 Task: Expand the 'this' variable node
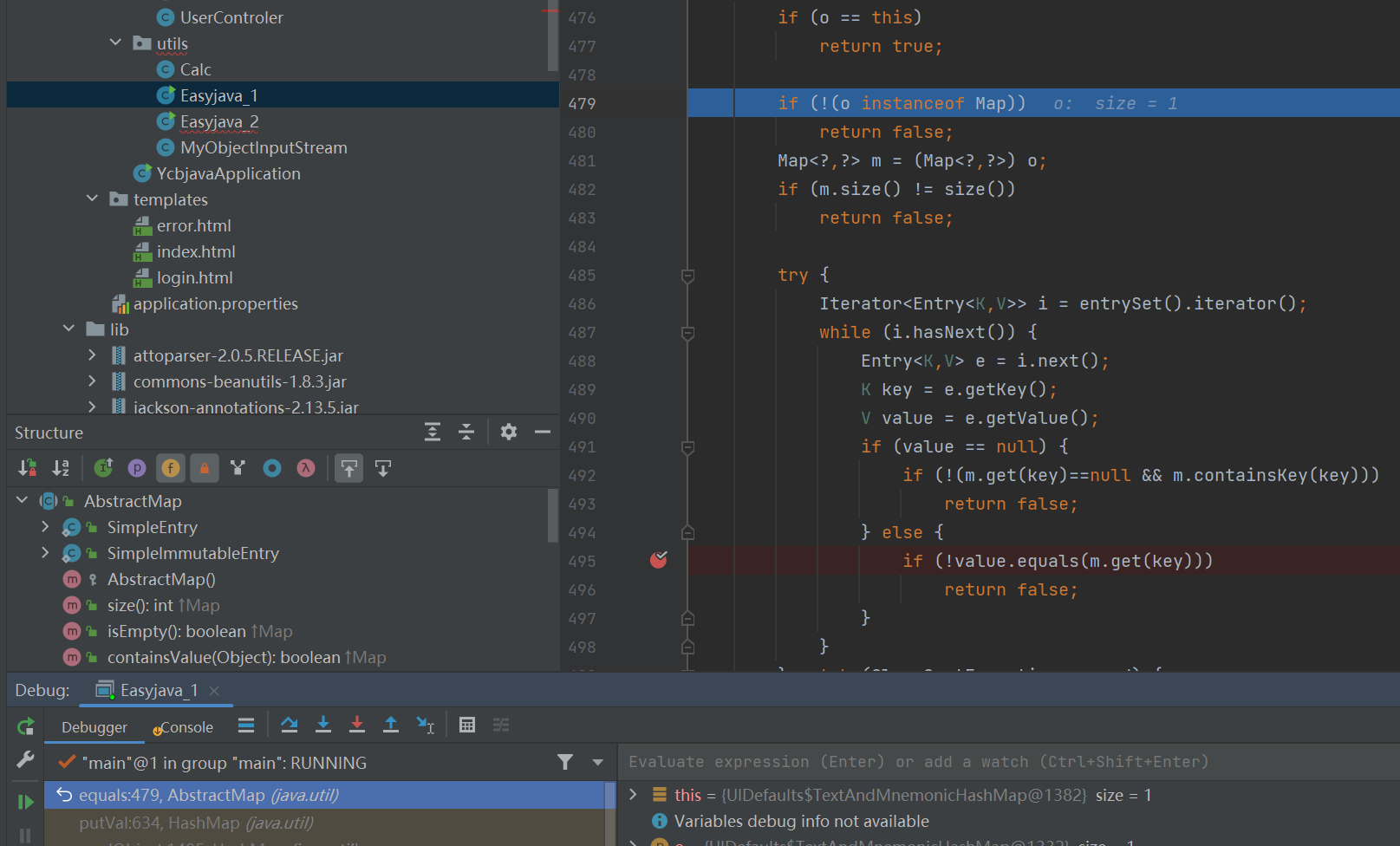[634, 794]
